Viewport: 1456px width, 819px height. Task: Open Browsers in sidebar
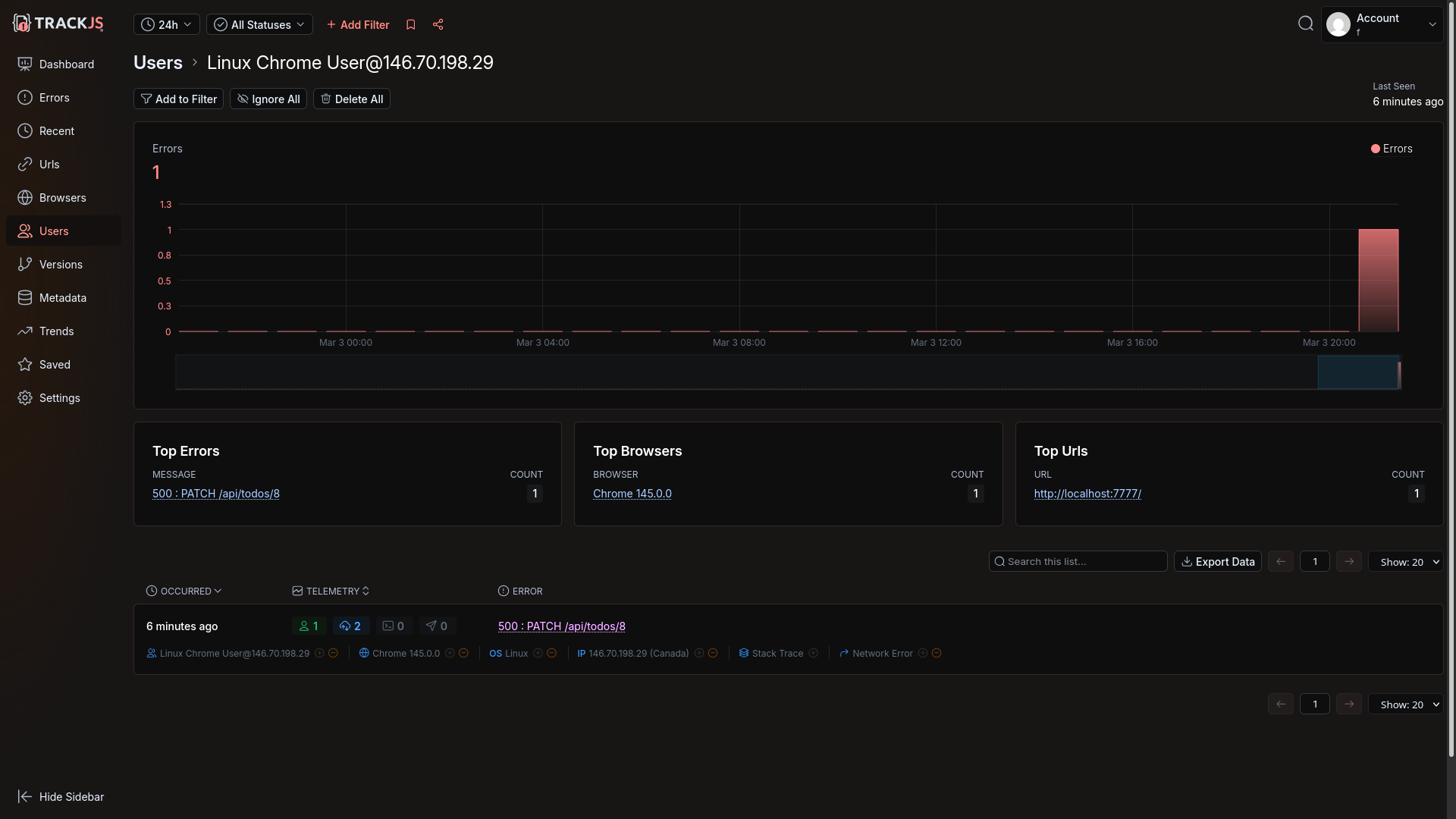pyautogui.click(x=62, y=198)
